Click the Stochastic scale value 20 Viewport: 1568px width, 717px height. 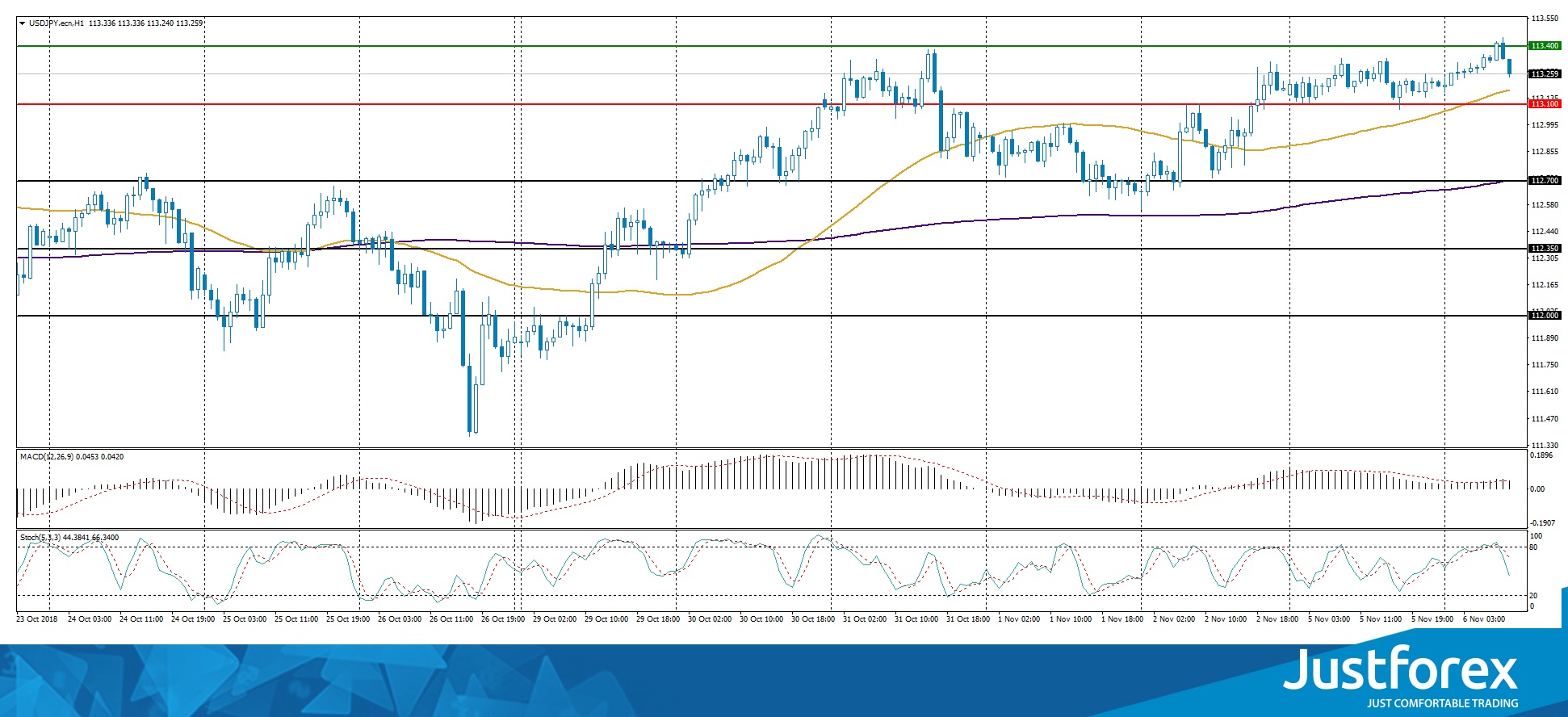click(x=1534, y=596)
